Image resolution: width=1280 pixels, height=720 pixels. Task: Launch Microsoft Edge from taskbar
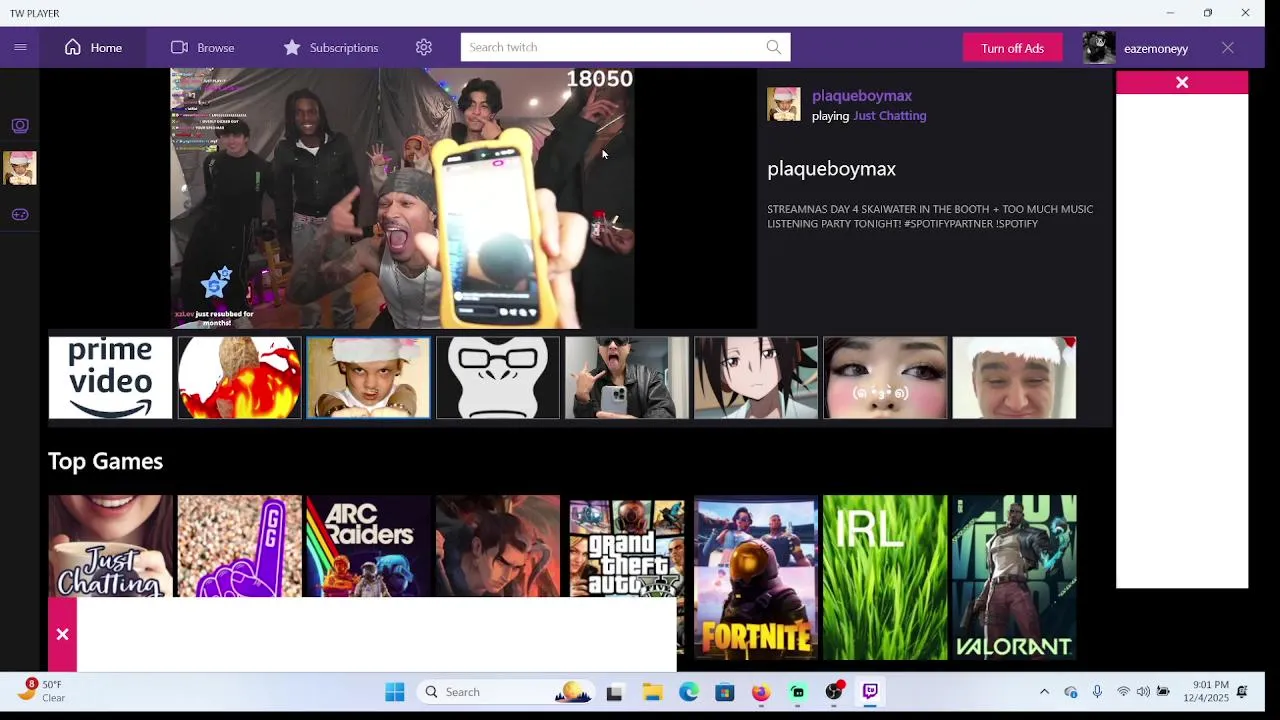pyautogui.click(x=689, y=692)
